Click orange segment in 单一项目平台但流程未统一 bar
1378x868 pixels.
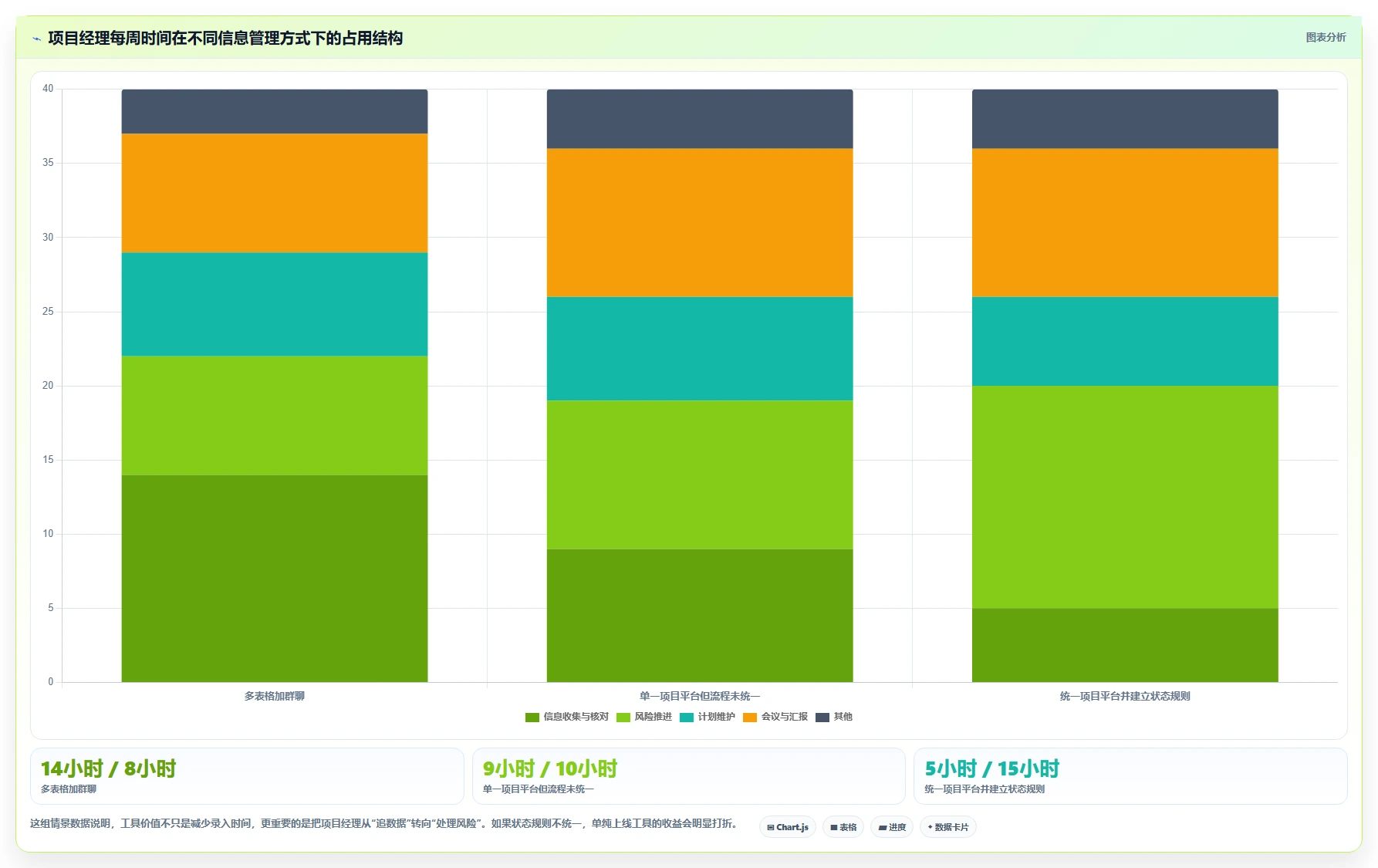click(700, 223)
